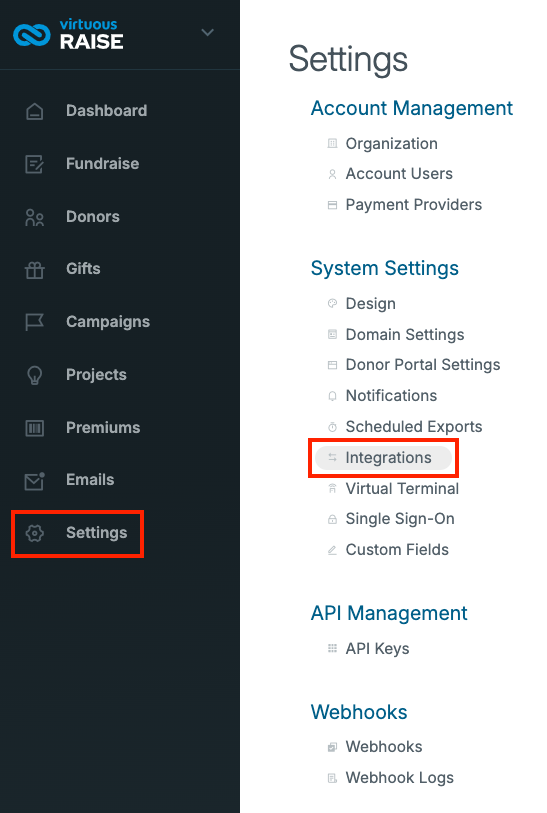The width and height of the screenshot is (547, 813).
Task: Click the System Settings heading
Action: click(x=385, y=268)
